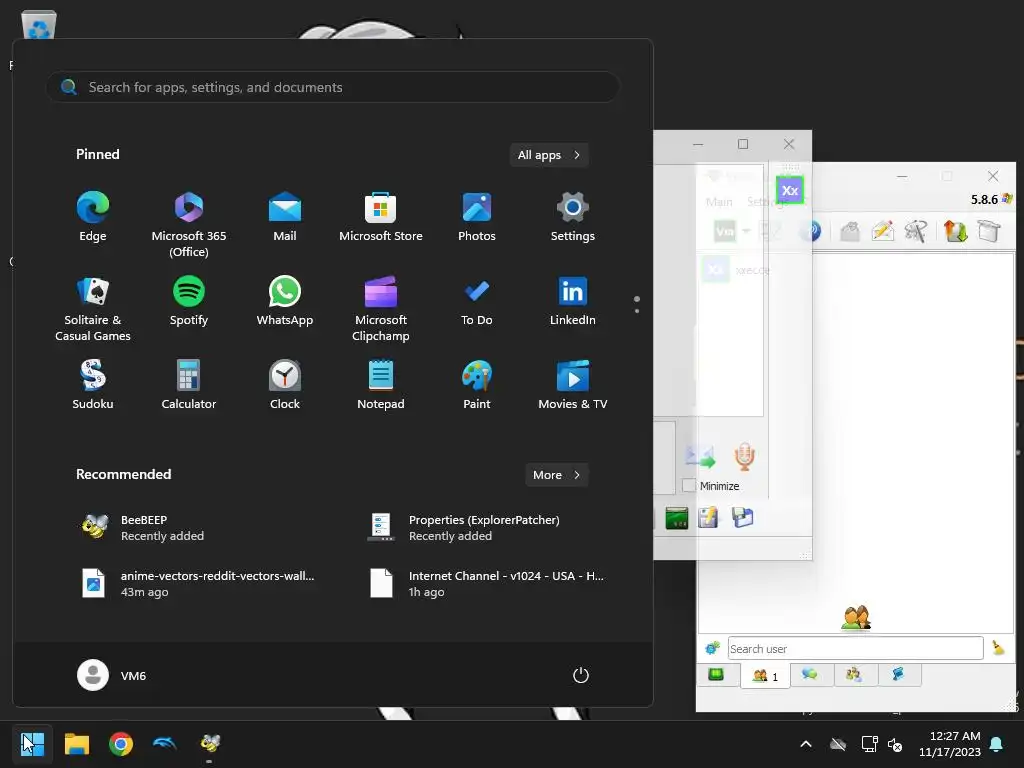Click the broom clear-search icon
1024x768 pixels.
999,648
